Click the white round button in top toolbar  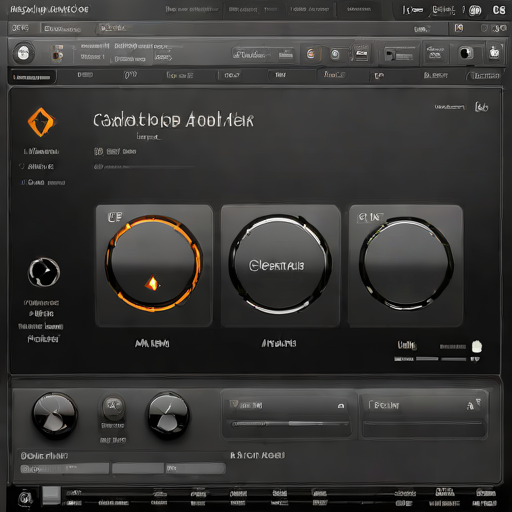[23, 53]
